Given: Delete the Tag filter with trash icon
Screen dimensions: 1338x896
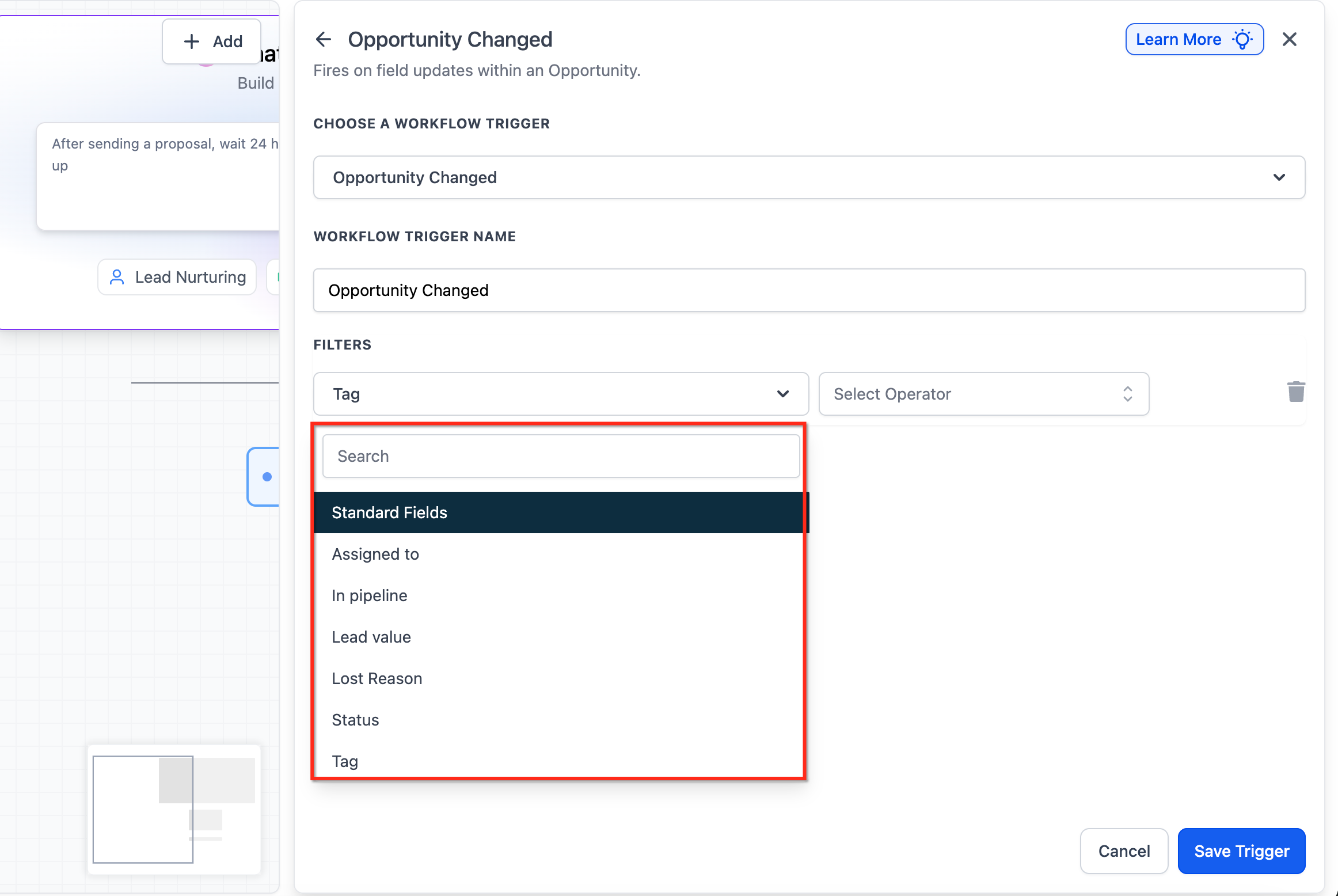Looking at the screenshot, I should click(x=1295, y=392).
